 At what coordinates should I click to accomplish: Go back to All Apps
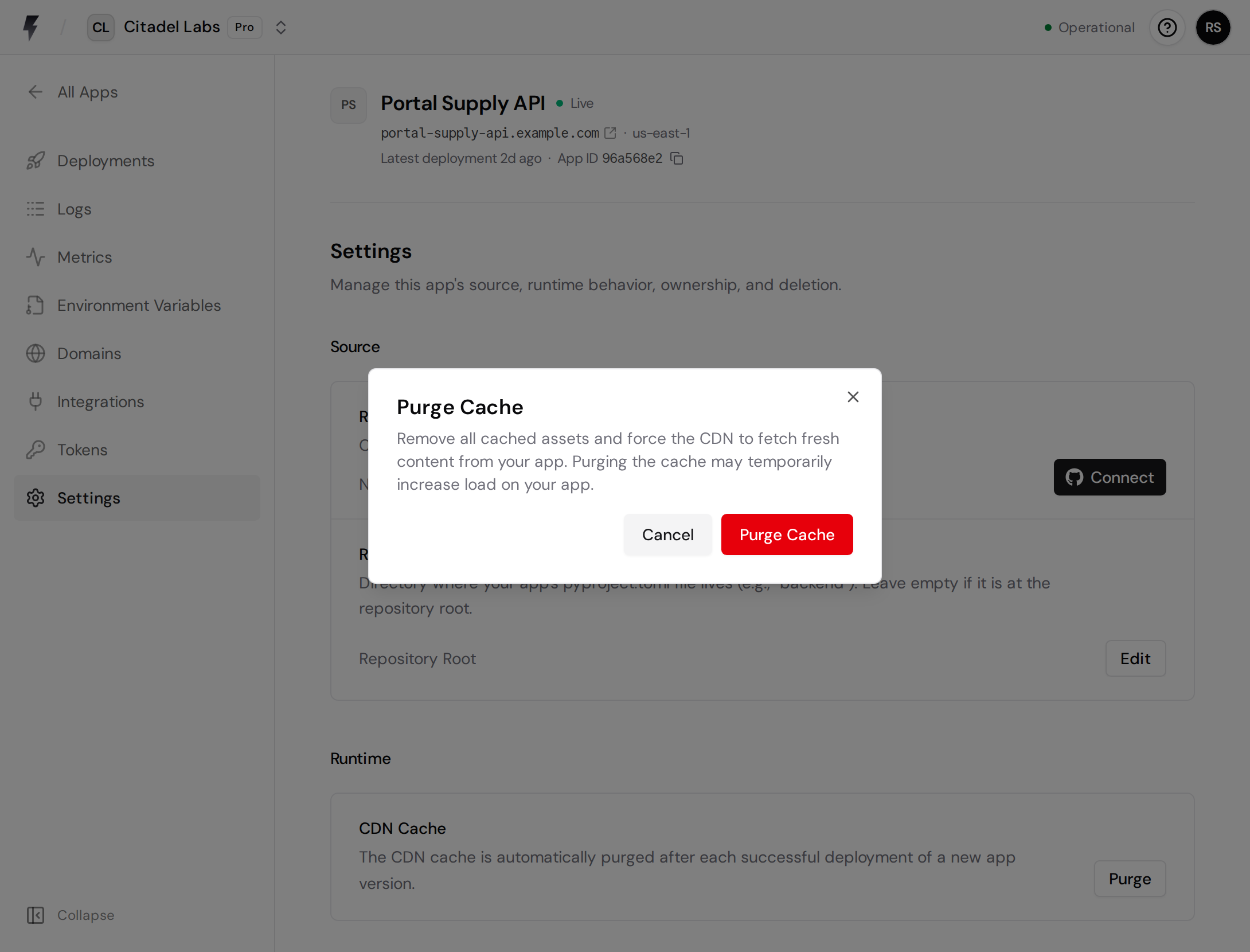click(x=73, y=92)
